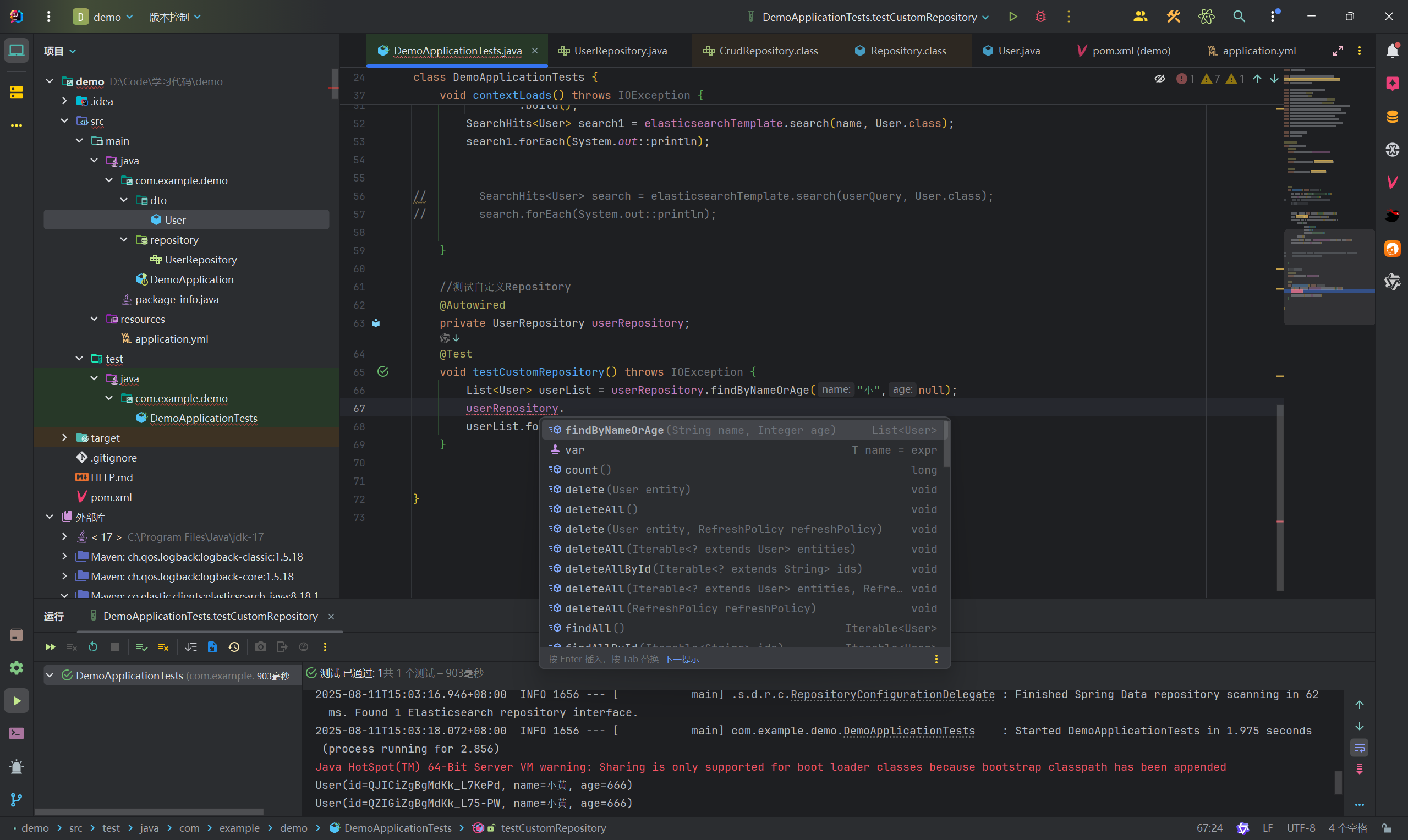1408x840 pixels.
Task: Open the main menu three dots
Action: pos(48,17)
